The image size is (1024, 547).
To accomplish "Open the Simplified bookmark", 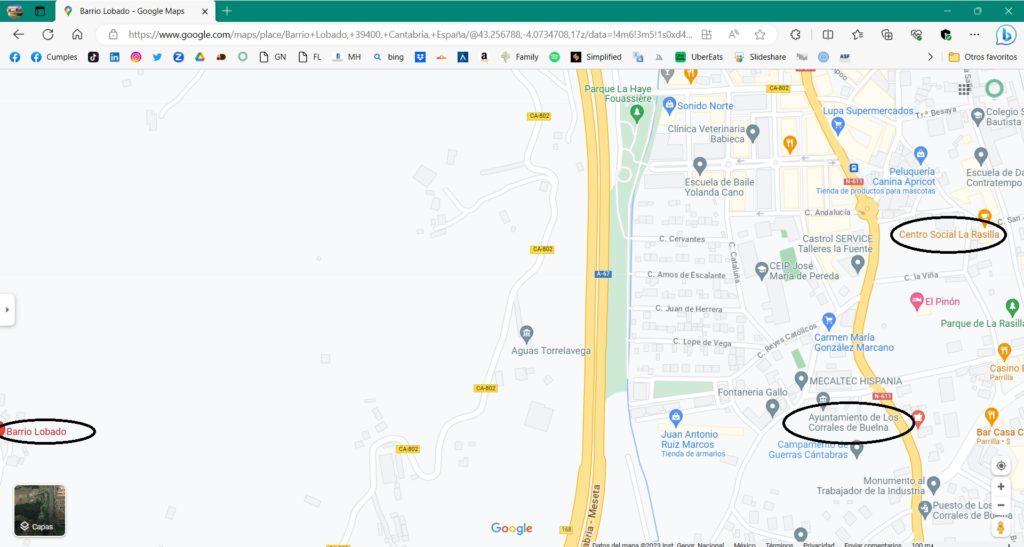I will coord(596,57).
